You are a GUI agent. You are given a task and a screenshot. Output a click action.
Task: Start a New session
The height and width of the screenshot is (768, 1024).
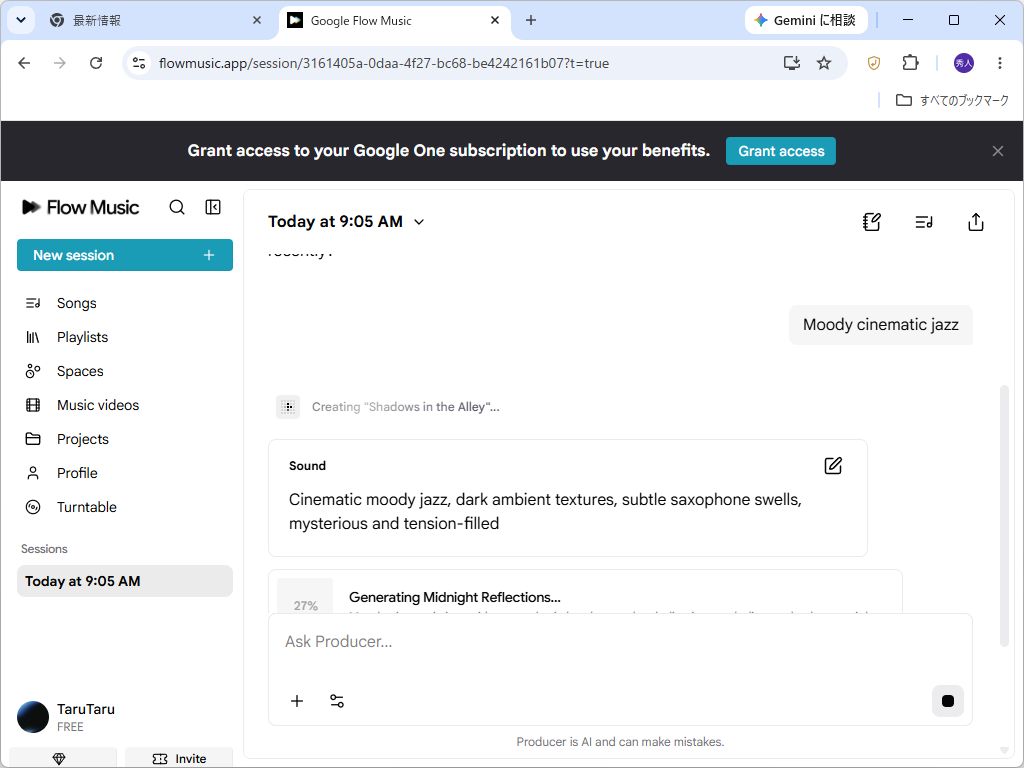tap(125, 255)
